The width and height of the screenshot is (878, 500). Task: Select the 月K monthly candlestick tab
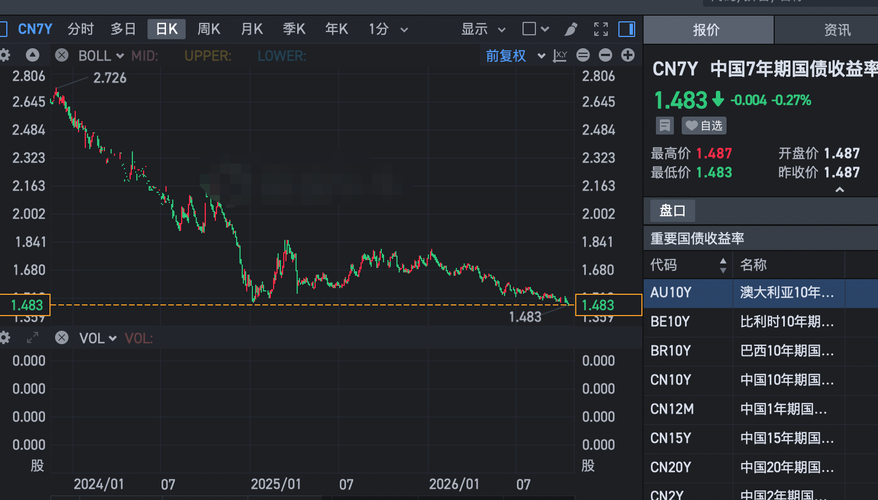click(x=252, y=29)
